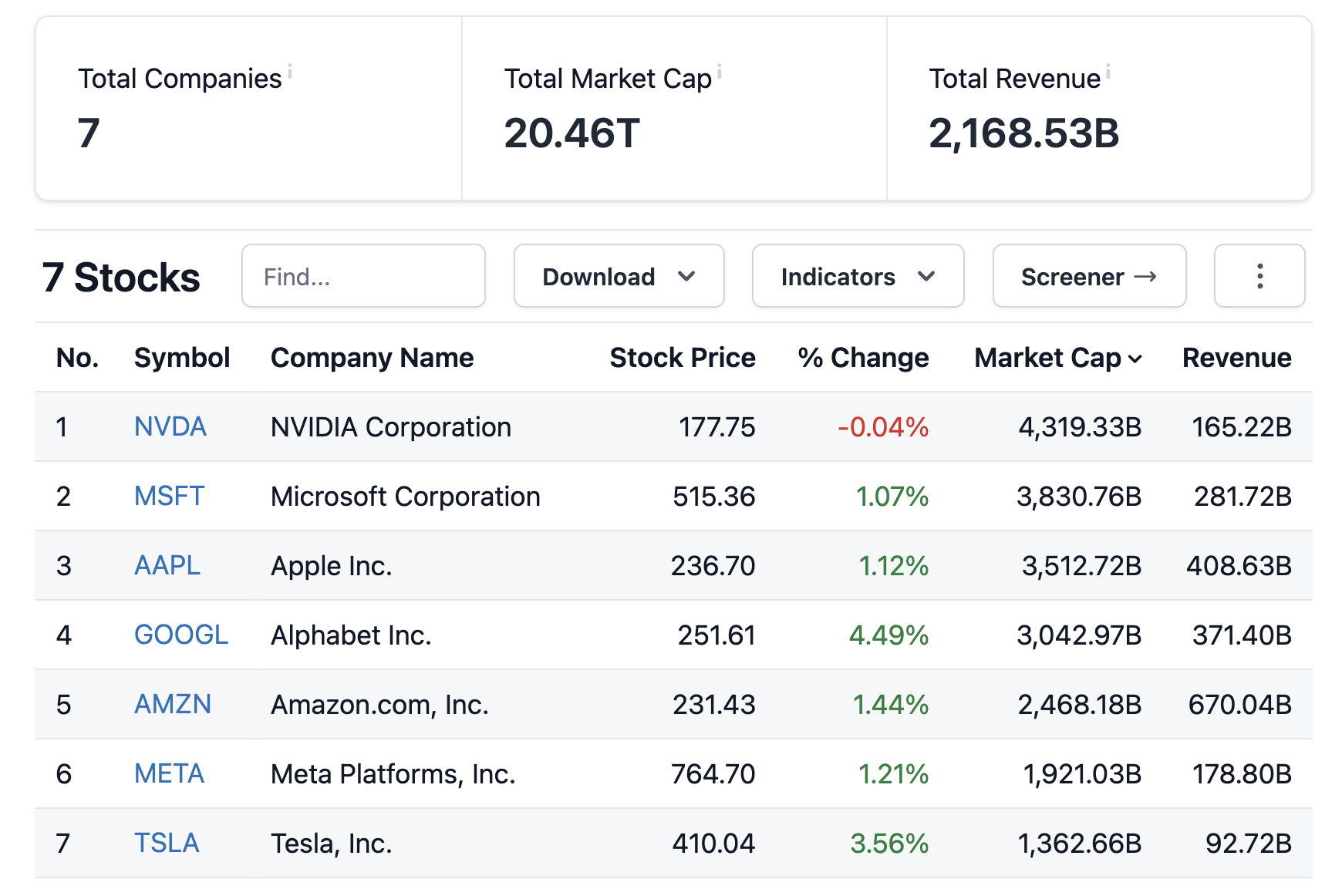Click the 1,362.66B market cap cell
The image size is (1342, 896).
tap(1080, 843)
